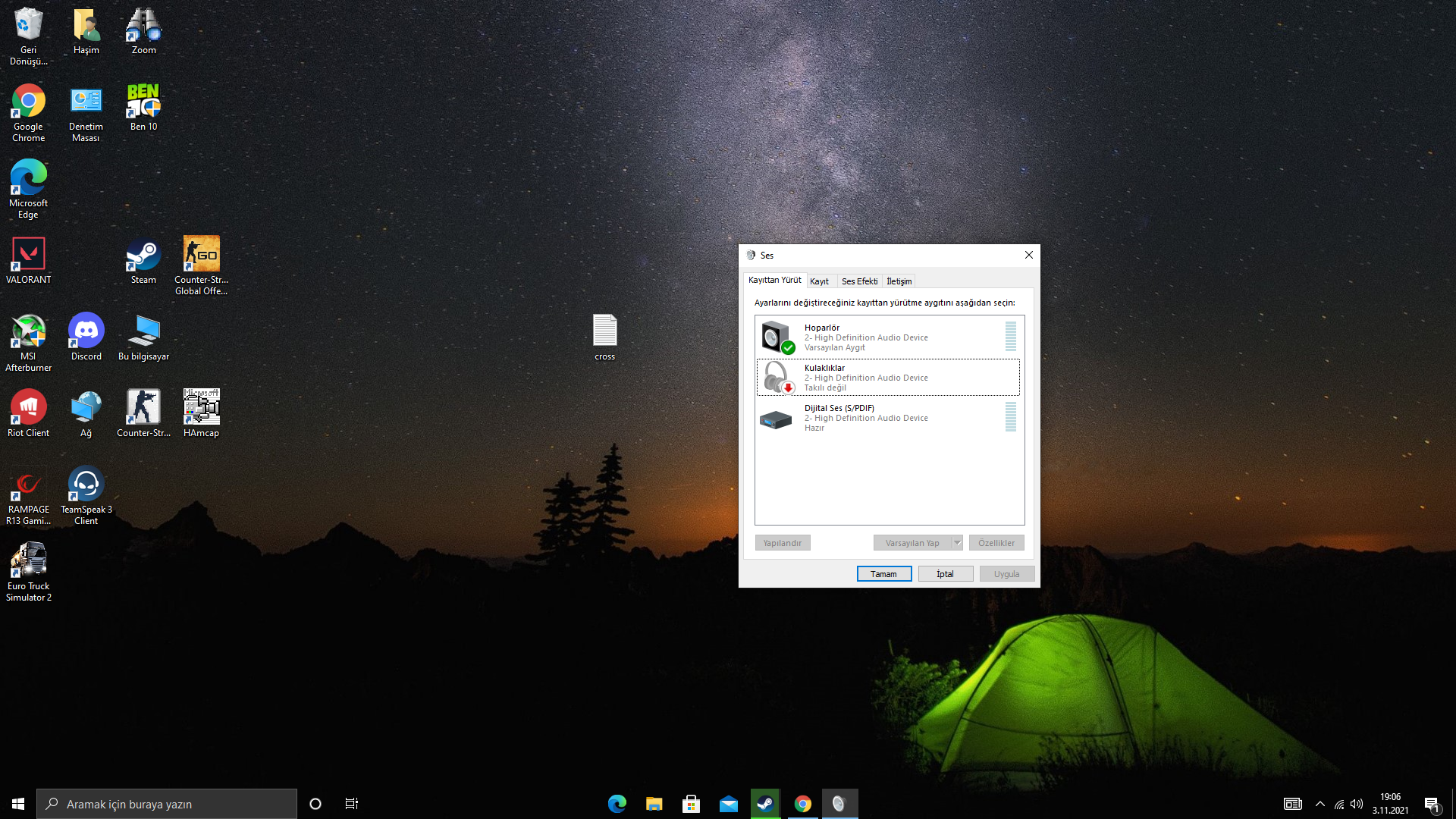Open volume icon in system tray

pos(1357,804)
